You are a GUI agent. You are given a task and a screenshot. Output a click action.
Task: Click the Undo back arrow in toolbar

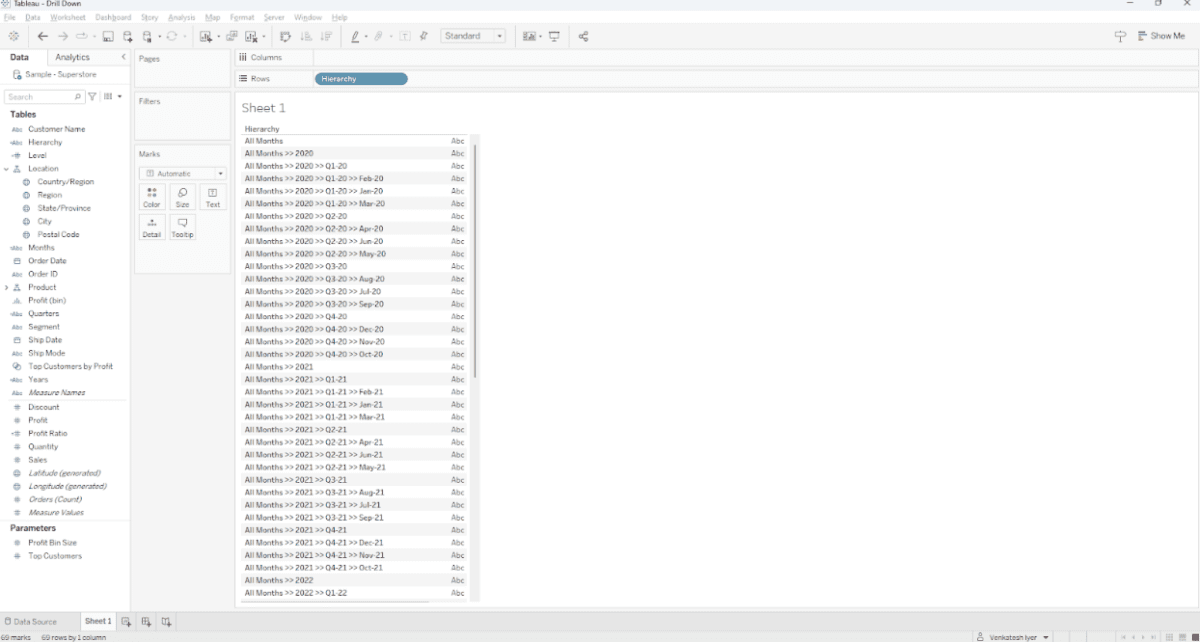click(43, 36)
